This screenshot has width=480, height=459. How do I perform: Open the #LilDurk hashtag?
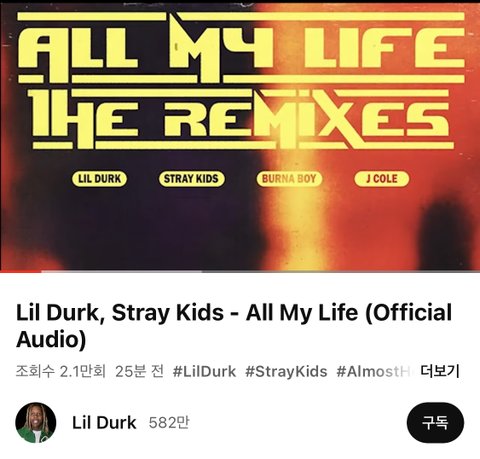click(204, 371)
